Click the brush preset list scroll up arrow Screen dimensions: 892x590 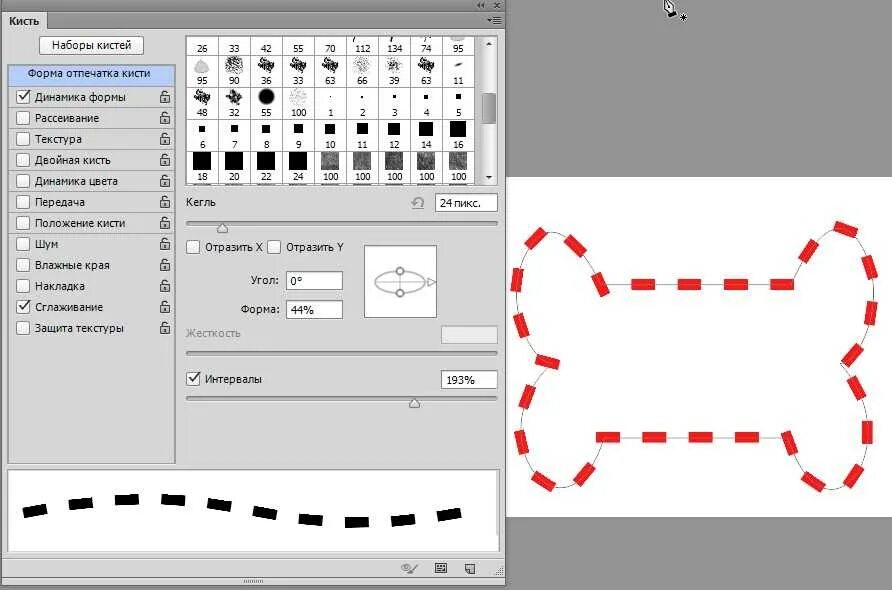489,43
